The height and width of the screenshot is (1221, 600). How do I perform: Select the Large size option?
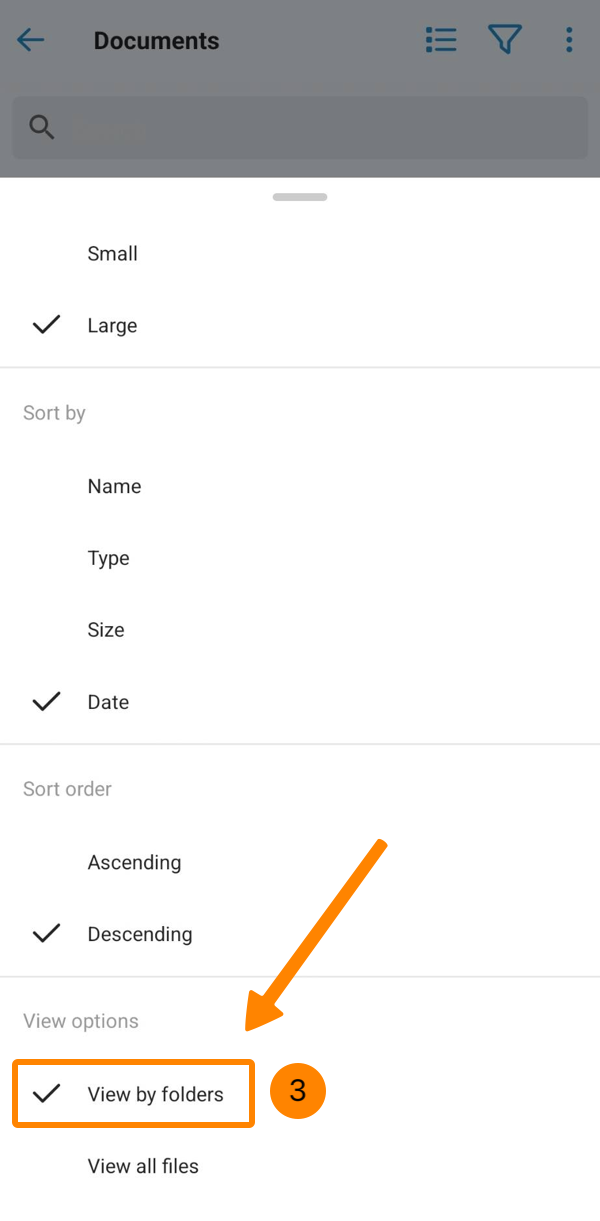click(112, 326)
